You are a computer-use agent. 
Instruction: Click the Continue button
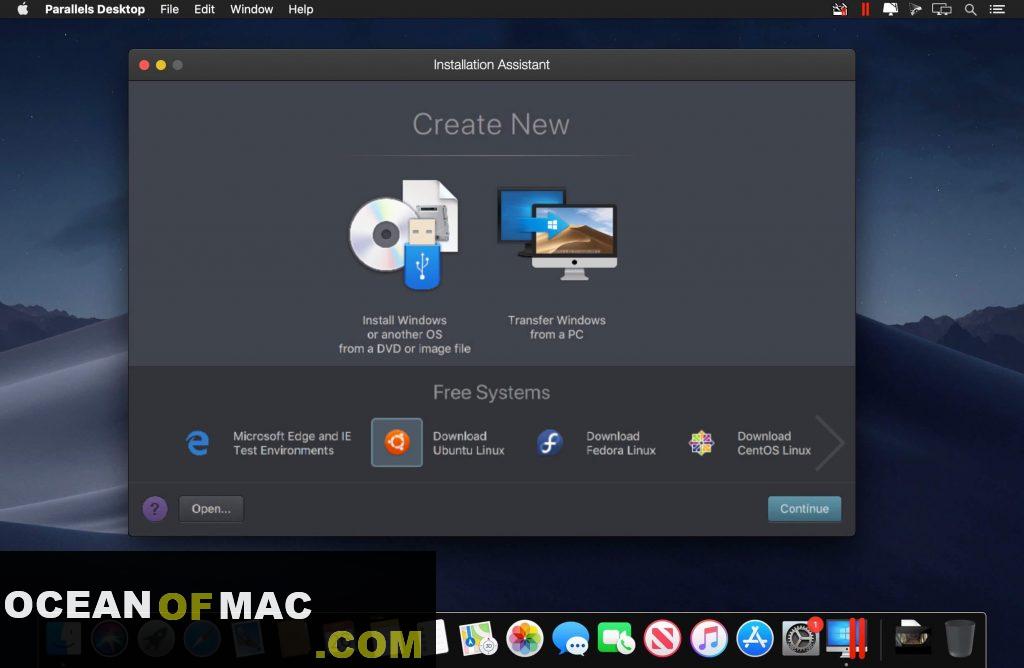coord(804,509)
